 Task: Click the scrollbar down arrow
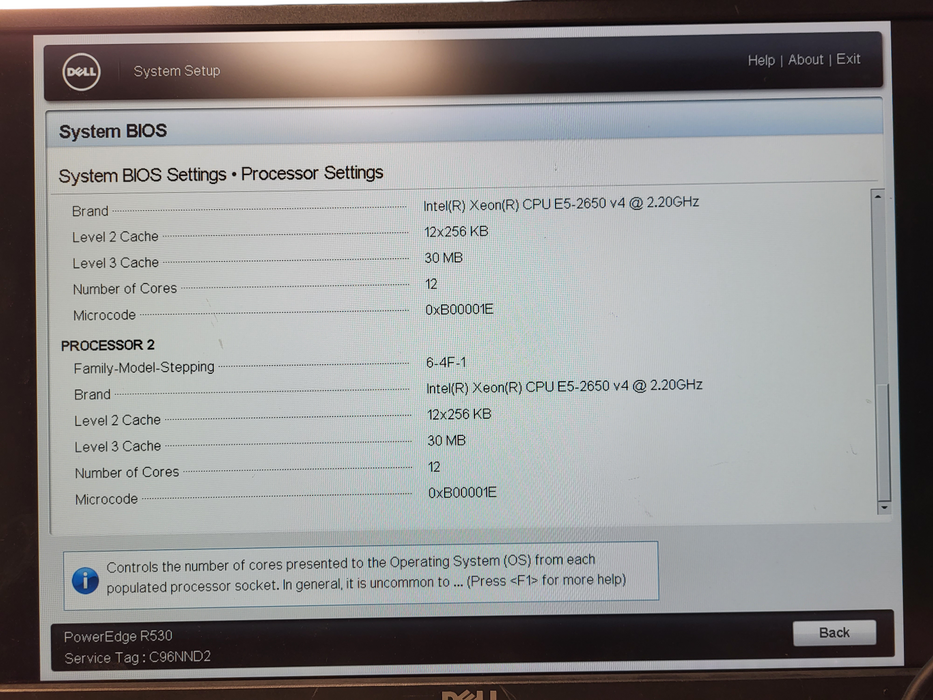tap(884, 507)
